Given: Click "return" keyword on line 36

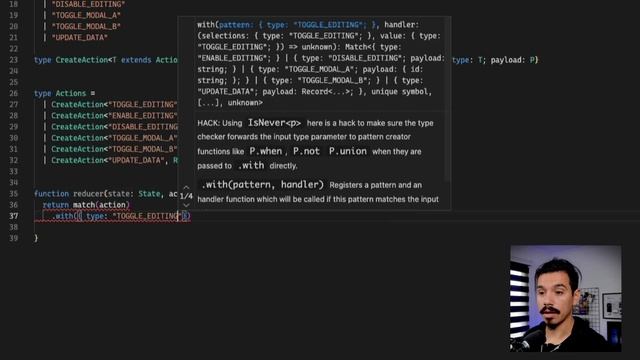Looking at the screenshot, I should (56, 205).
